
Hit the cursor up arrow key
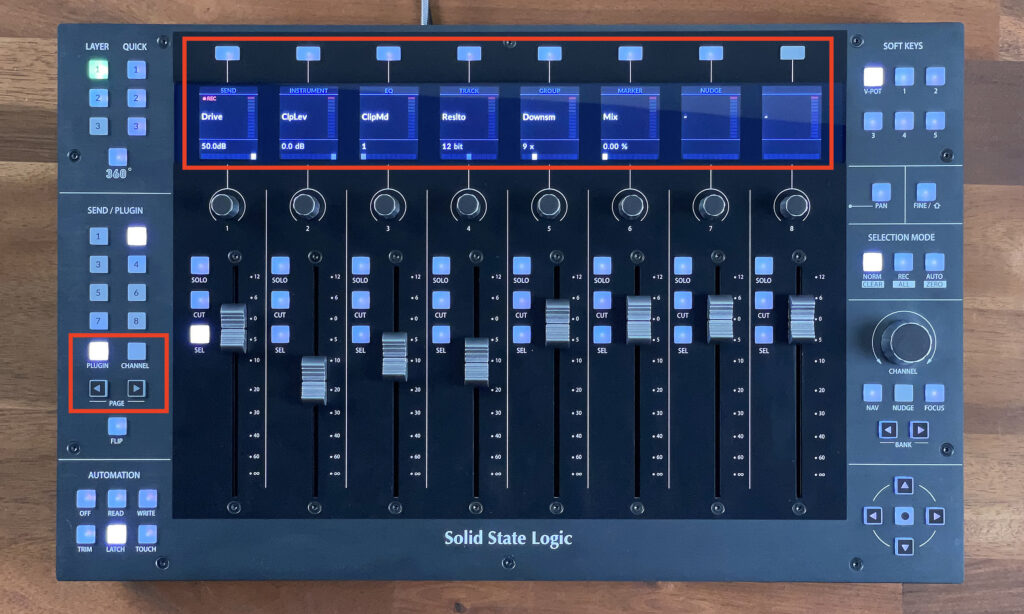pyautogui.click(x=904, y=485)
